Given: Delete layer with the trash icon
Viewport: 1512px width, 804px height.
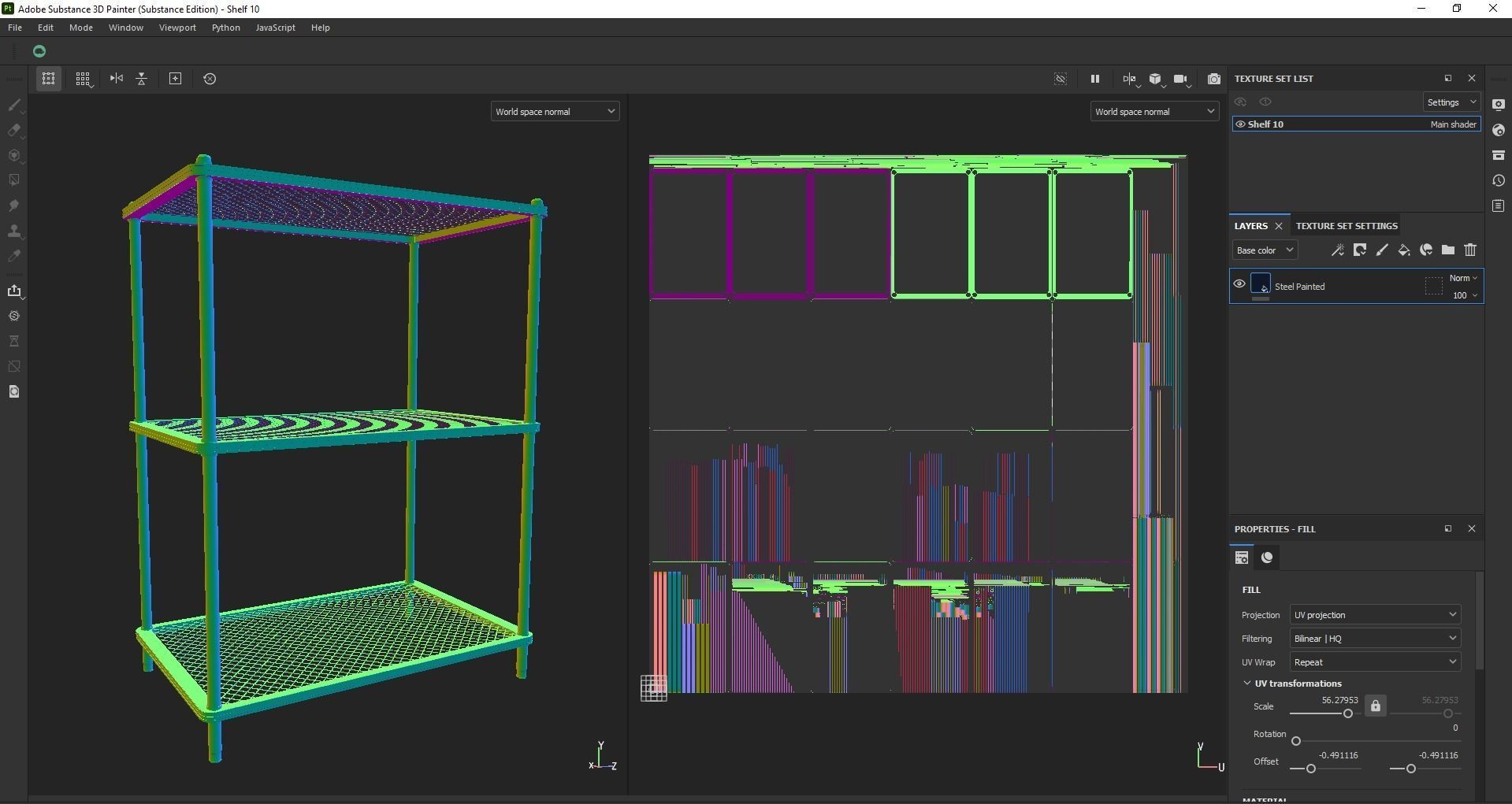Looking at the screenshot, I should [1470, 250].
